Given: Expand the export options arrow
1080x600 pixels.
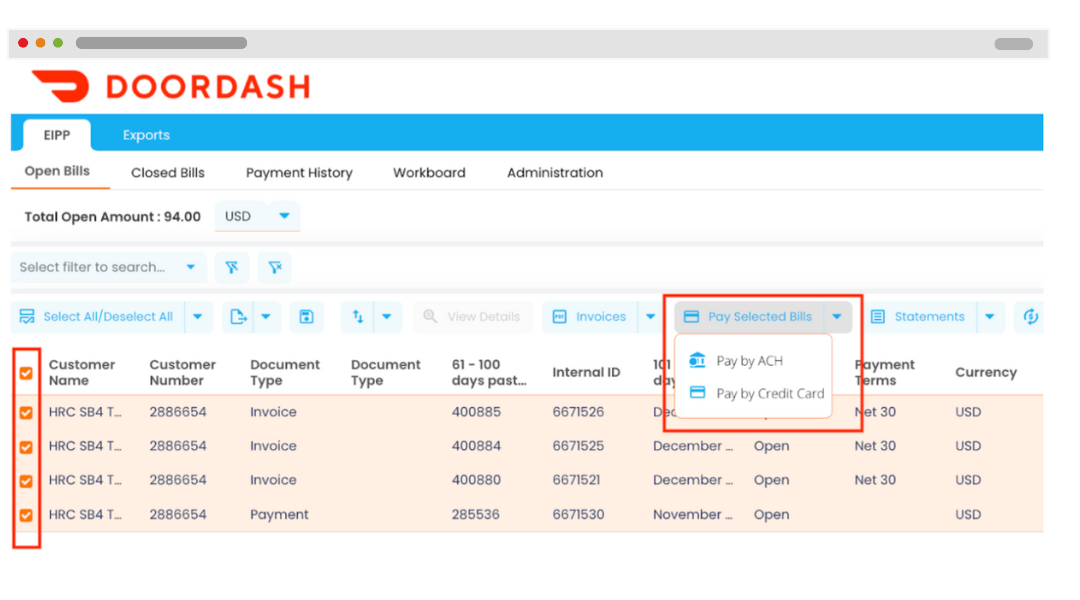Looking at the screenshot, I should click(x=267, y=317).
